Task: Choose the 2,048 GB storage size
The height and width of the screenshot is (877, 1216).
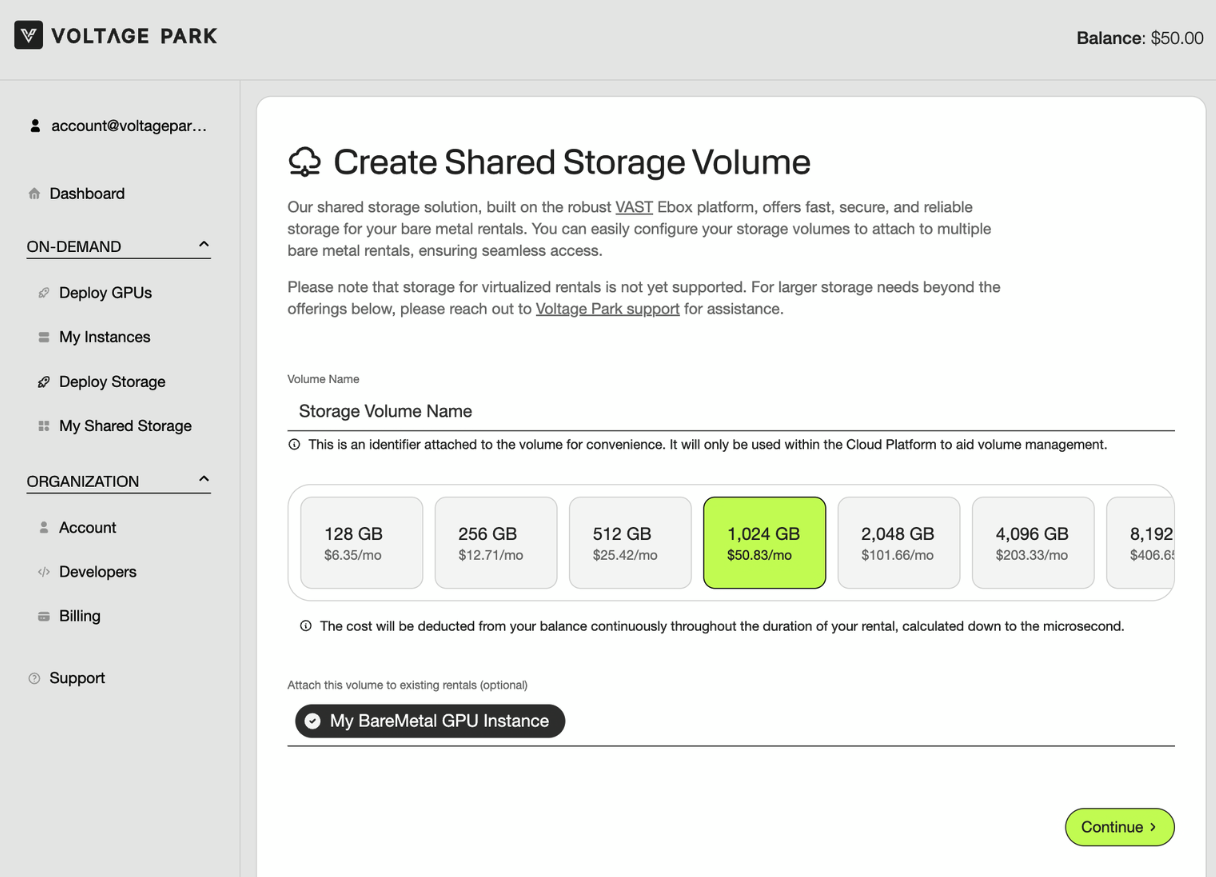Action: tap(897, 543)
